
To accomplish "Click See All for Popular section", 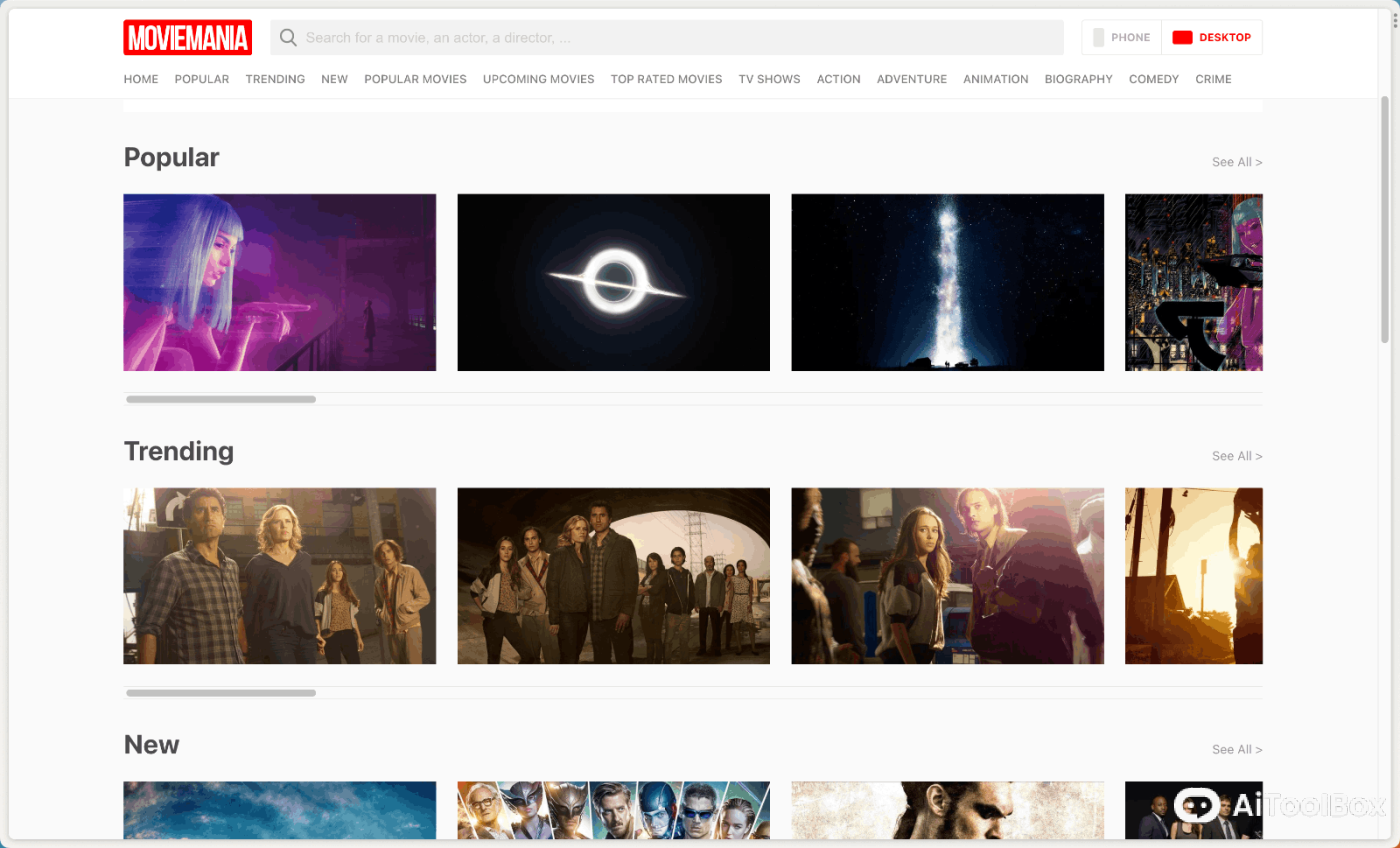I will (1236, 162).
